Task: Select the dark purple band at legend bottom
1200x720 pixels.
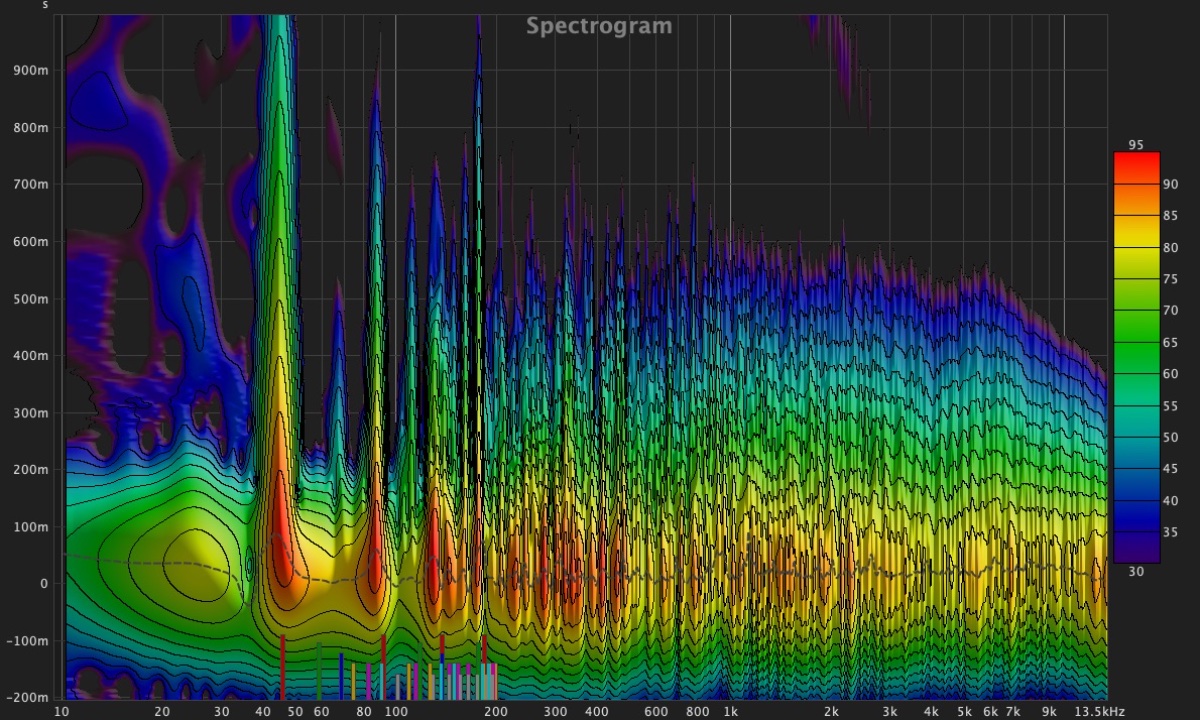Action: 1136,552
